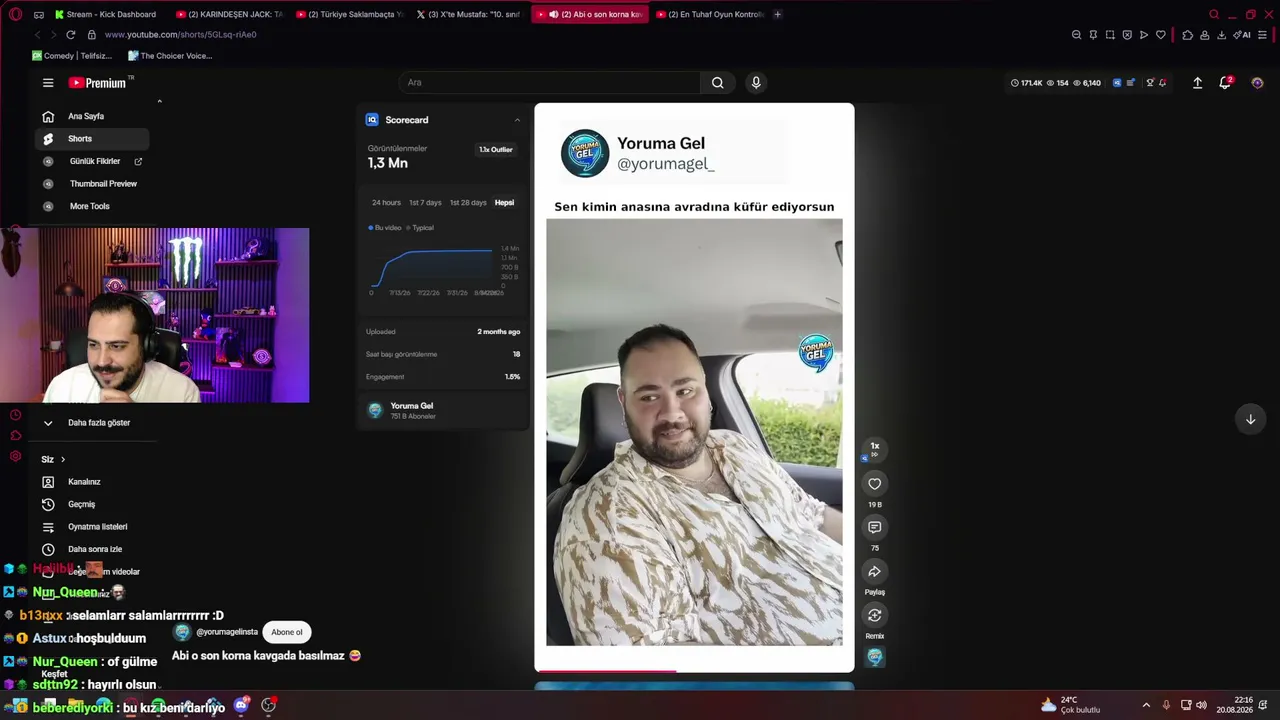The height and width of the screenshot is (720, 1280).
Task: Open the taskbar clock and calendar
Action: 1234,705
